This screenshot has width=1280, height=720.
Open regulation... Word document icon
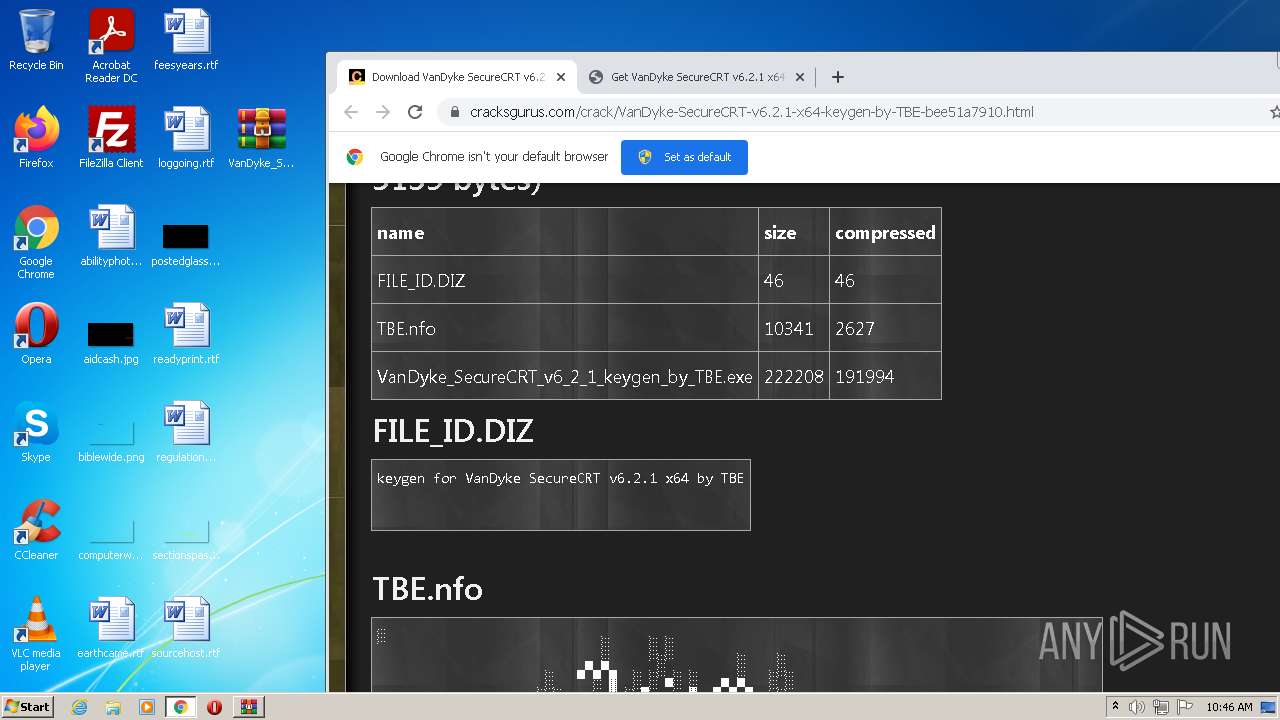[186, 432]
